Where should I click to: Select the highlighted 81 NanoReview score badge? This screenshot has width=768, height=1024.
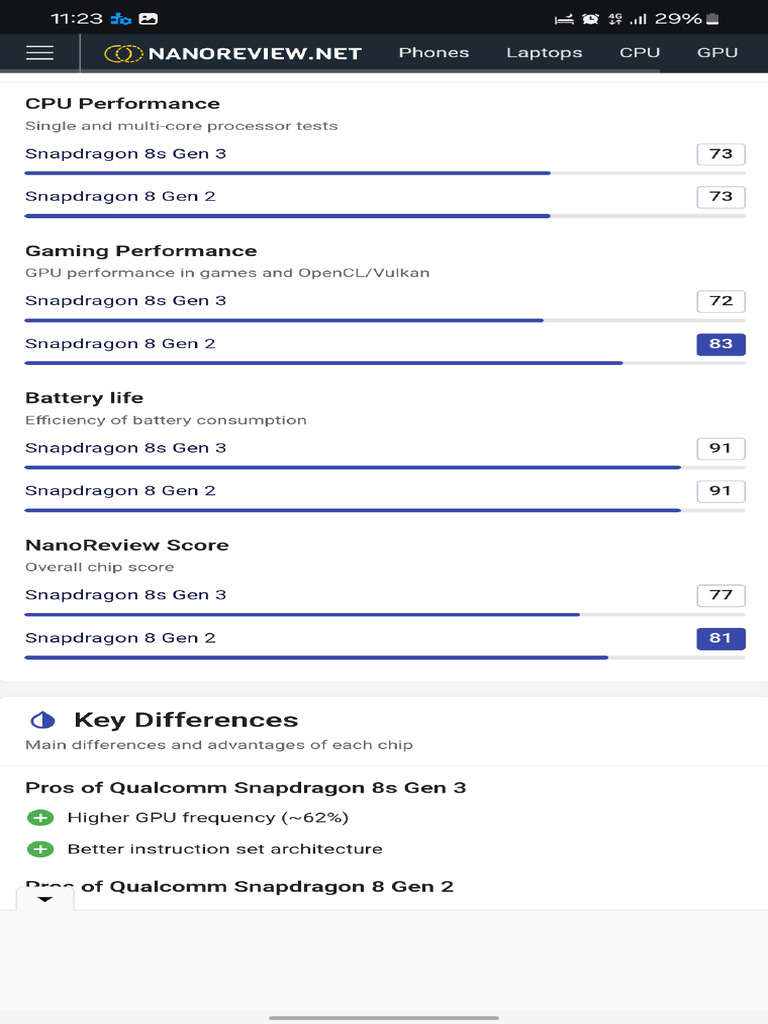pyautogui.click(x=721, y=638)
